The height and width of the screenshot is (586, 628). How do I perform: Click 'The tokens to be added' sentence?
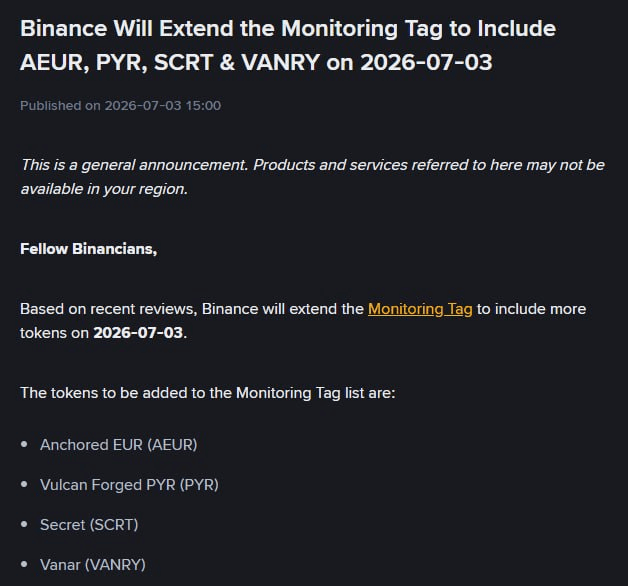click(x=207, y=393)
